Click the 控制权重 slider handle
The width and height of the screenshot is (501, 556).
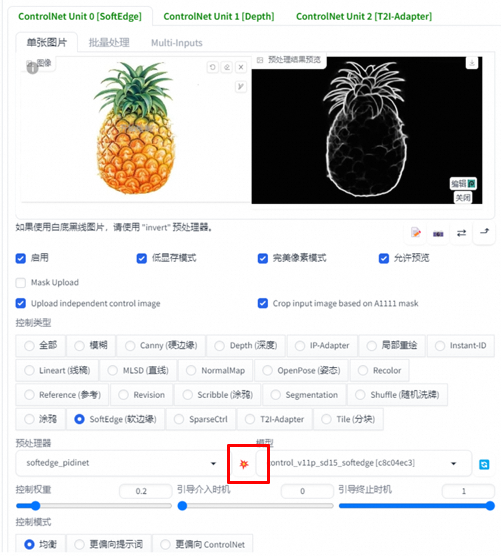pyautogui.click(x=35, y=506)
